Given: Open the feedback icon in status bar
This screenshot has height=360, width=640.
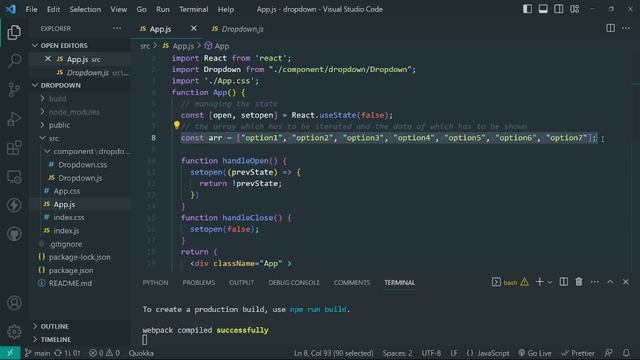Looking at the screenshot, I should (608, 353).
